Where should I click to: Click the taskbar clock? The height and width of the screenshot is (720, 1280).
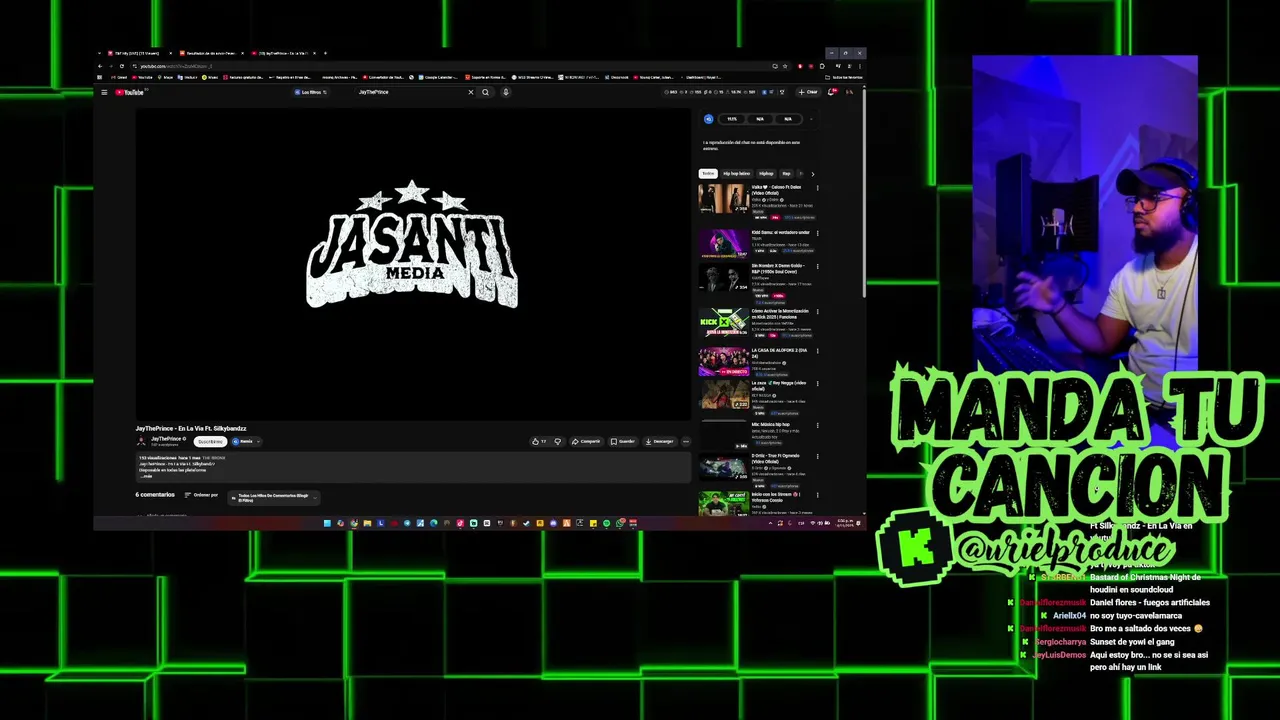click(x=846, y=523)
